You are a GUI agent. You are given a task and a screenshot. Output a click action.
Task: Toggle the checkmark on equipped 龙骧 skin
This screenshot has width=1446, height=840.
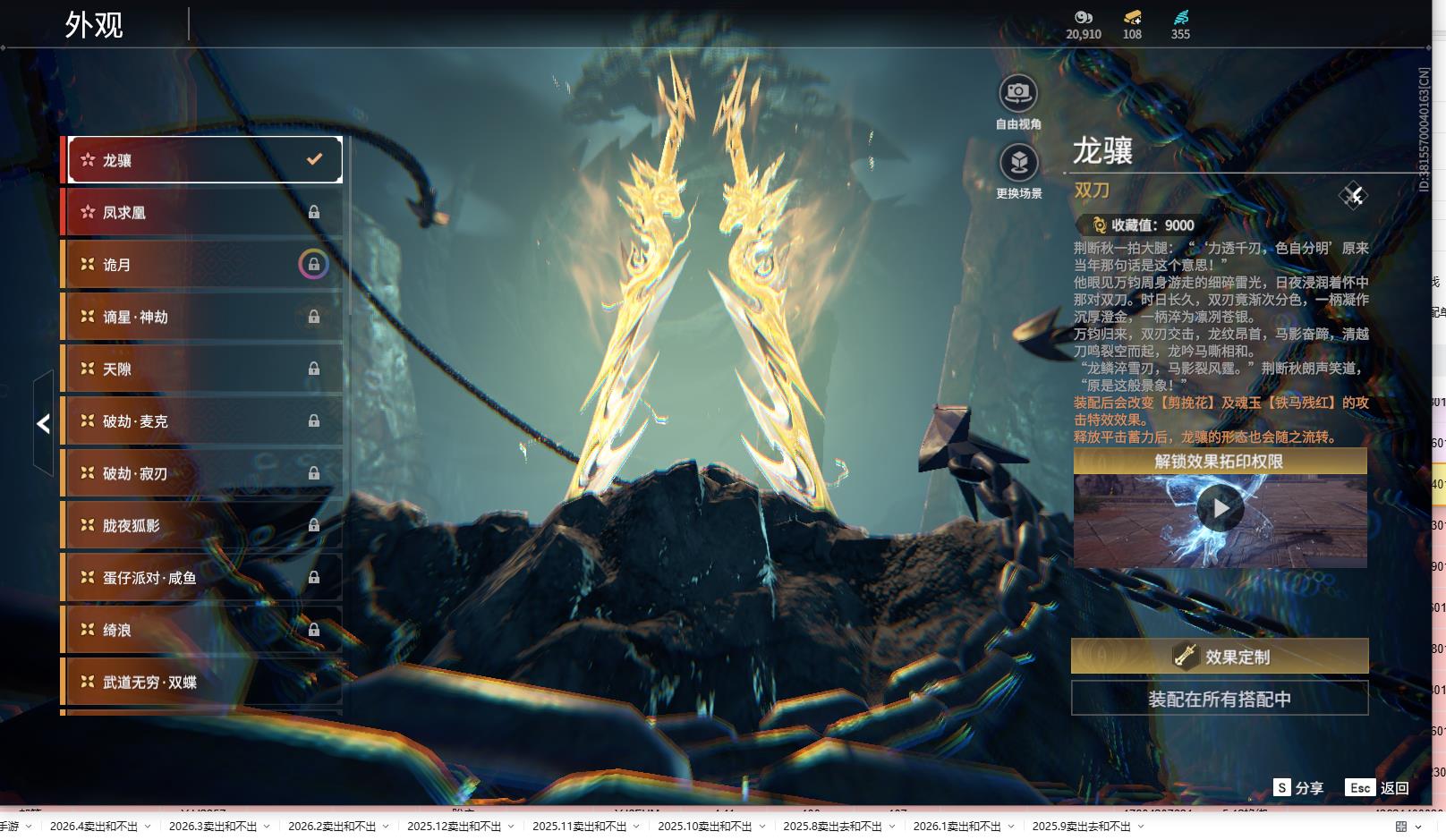314,159
